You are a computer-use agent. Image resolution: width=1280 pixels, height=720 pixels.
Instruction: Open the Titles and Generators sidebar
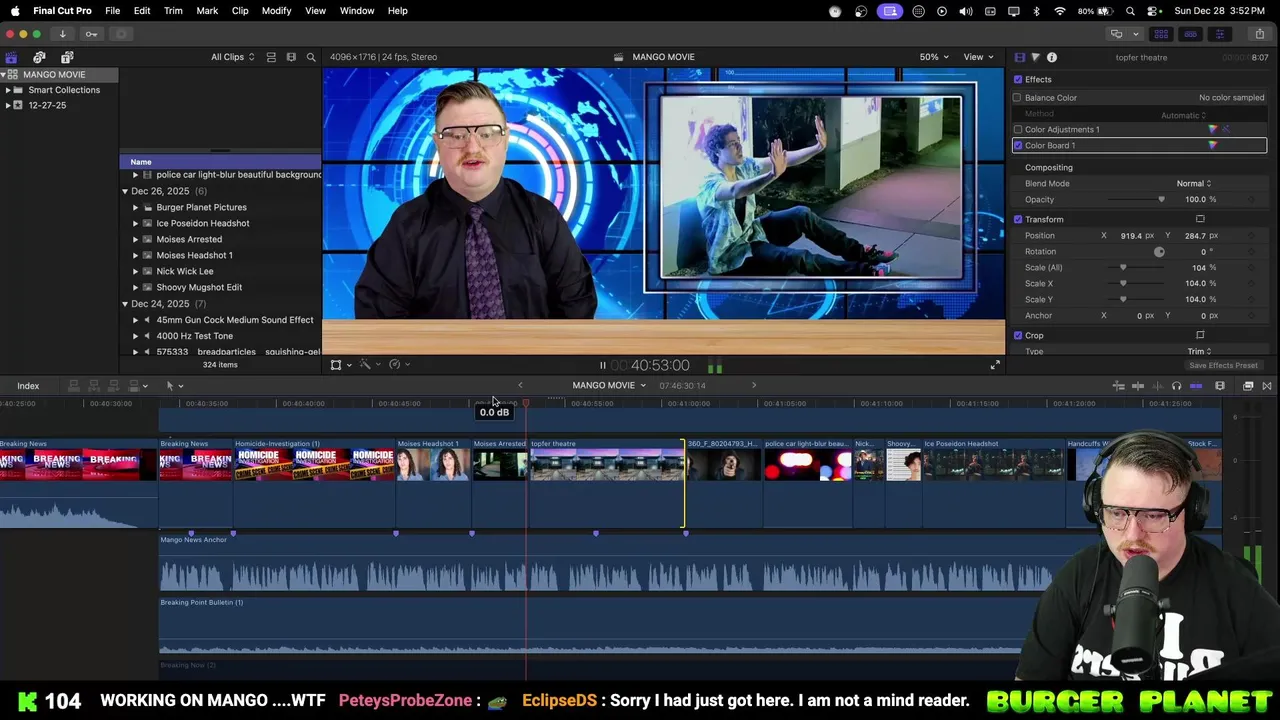pyautogui.click(x=67, y=57)
